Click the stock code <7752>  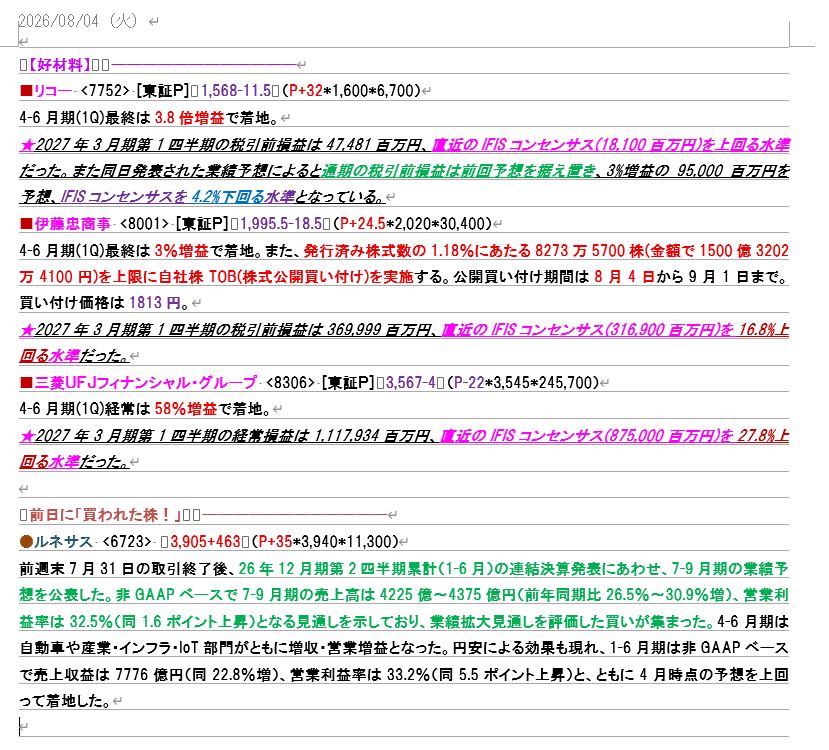click(x=105, y=91)
